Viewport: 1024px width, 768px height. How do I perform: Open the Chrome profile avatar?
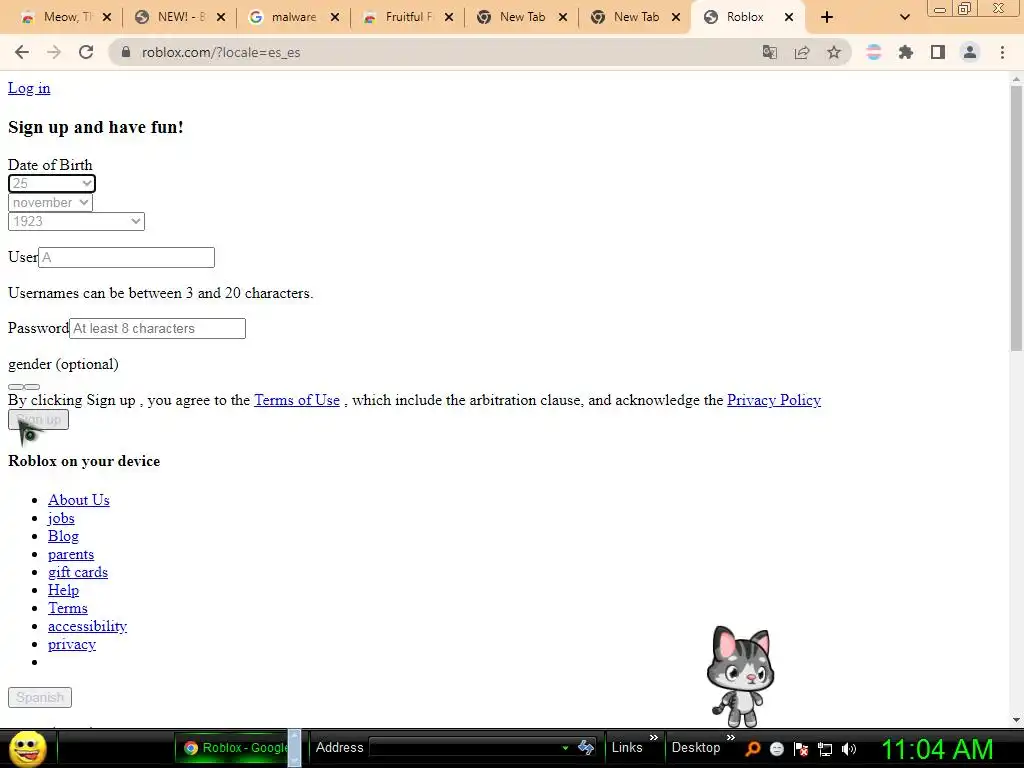point(970,52)
